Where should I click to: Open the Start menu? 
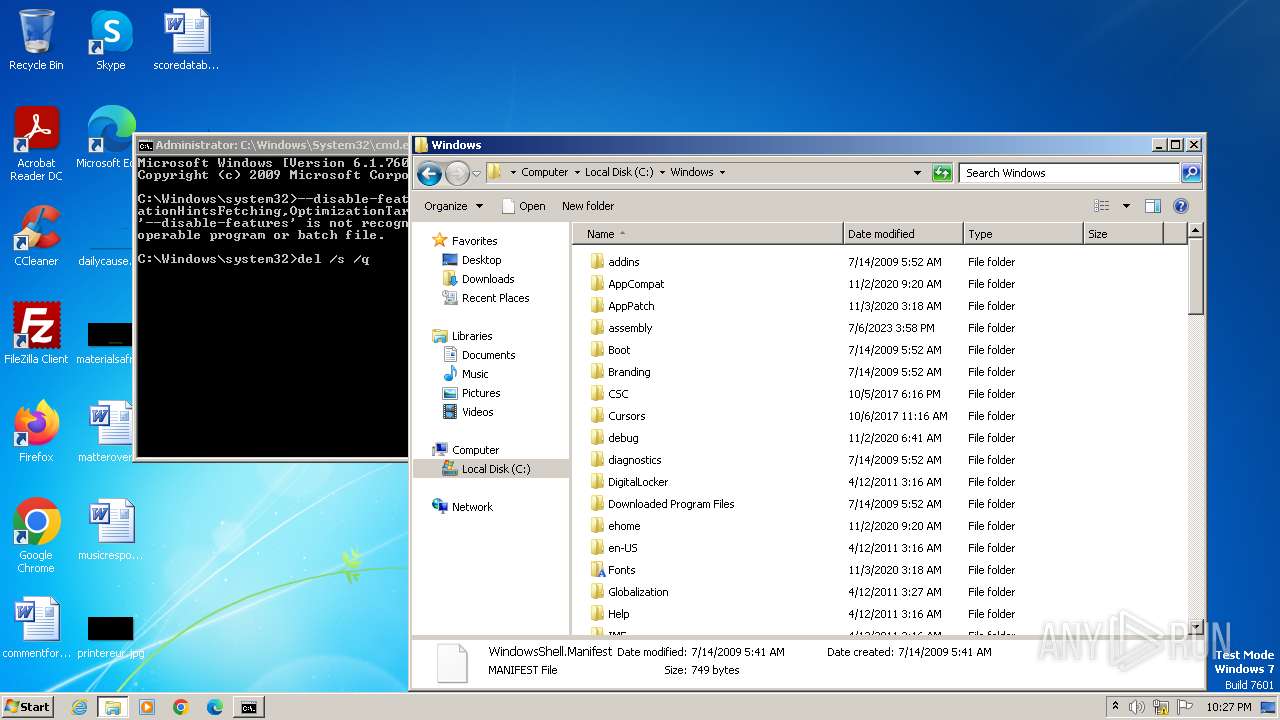28,707
